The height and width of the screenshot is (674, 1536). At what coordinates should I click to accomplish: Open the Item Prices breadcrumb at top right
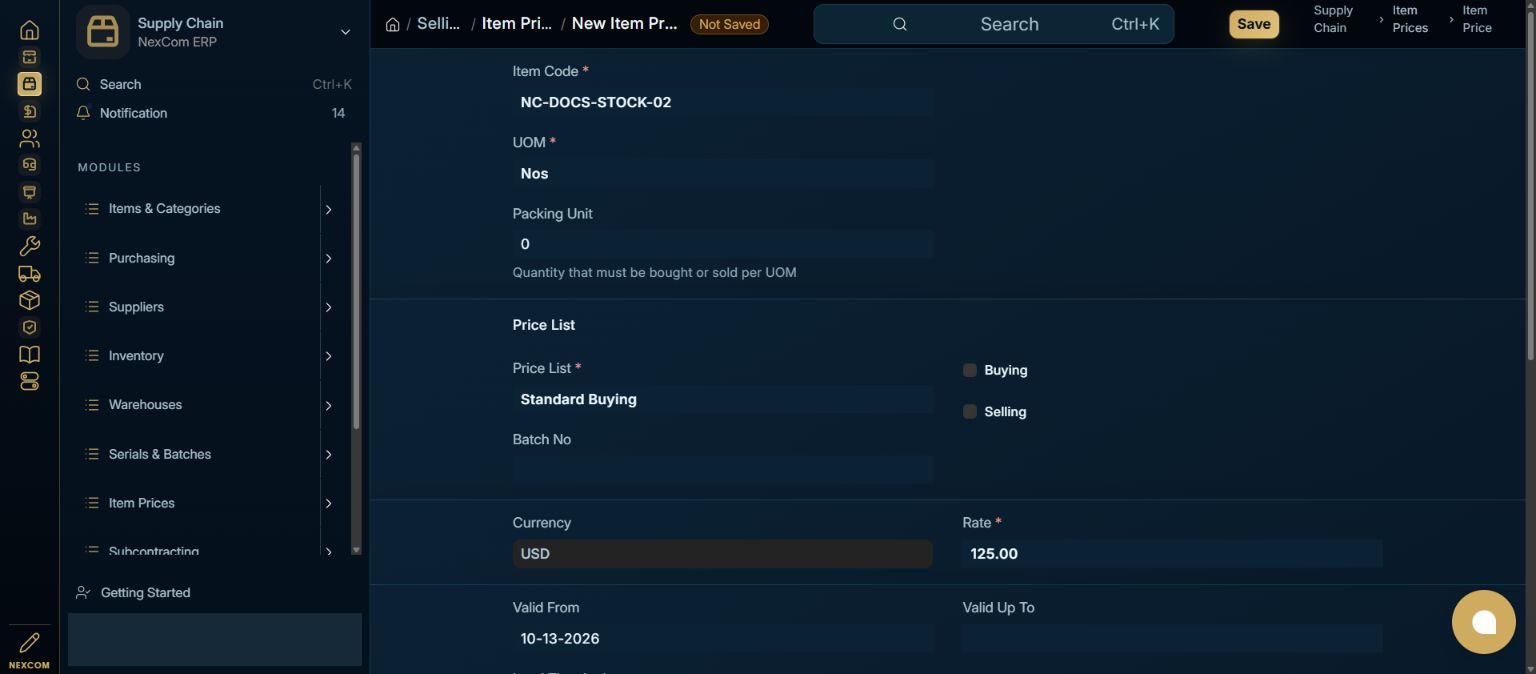1410,19
